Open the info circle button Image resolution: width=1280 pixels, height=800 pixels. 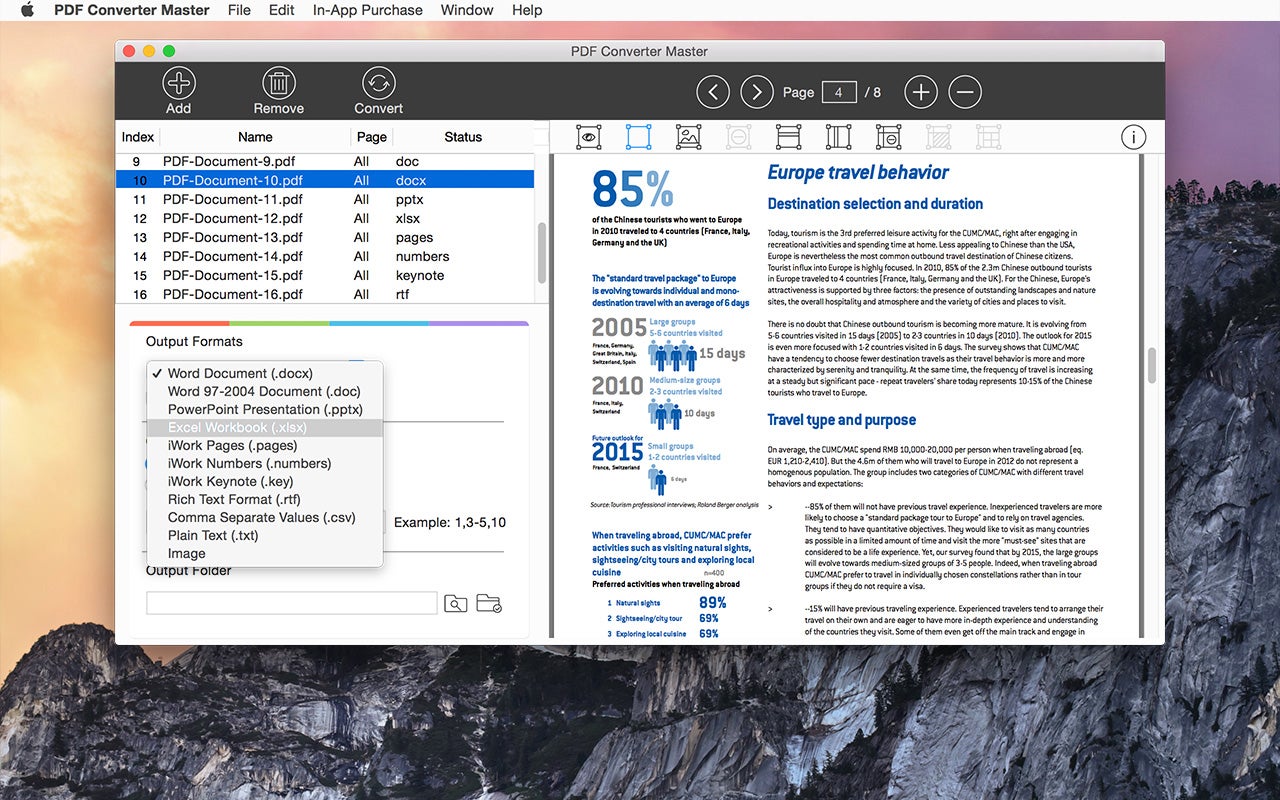click(1133, 137)
